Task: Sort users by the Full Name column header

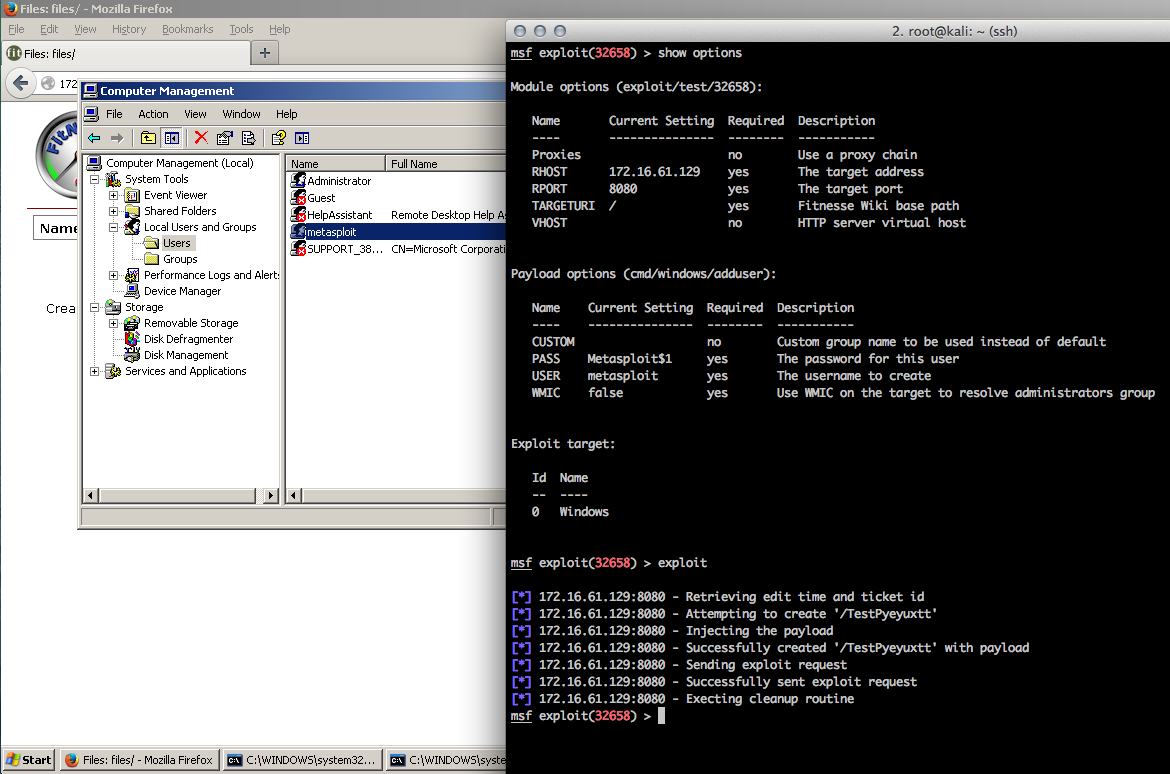Action: (445, 163)
